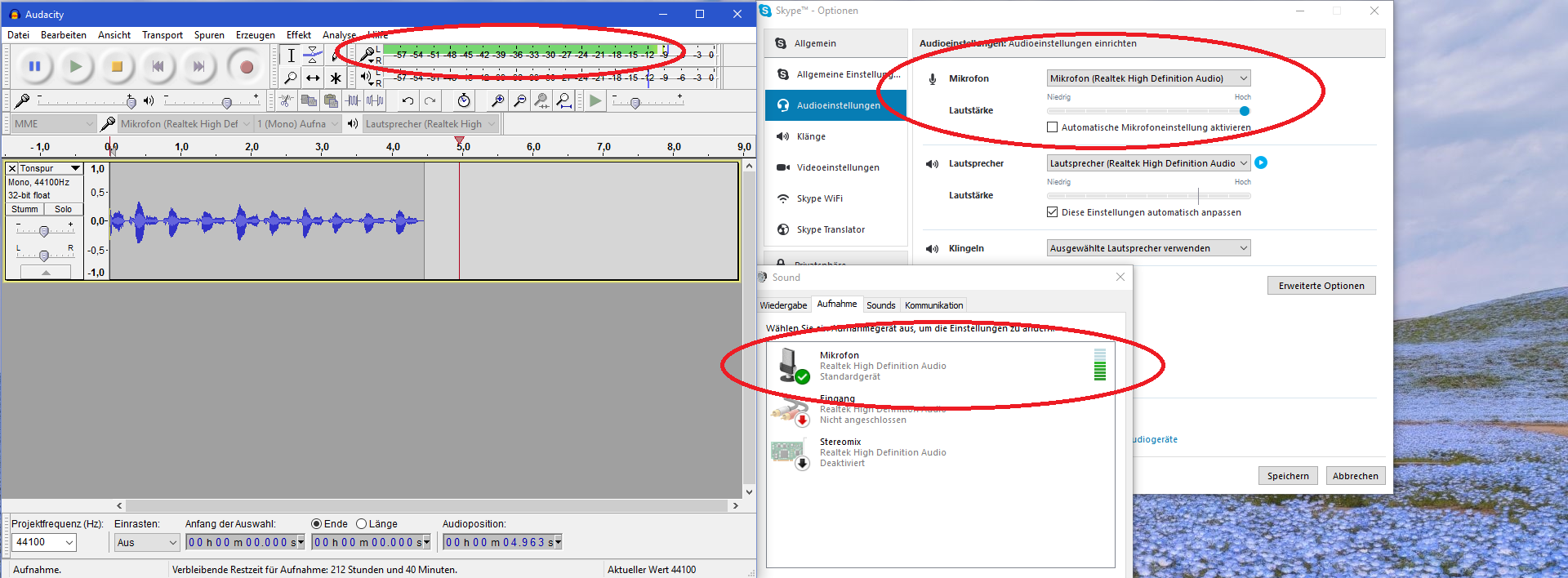Open Skype Lautsprecher device dropdown
Screen dimensions: 1568x578
pos(1149,163)
